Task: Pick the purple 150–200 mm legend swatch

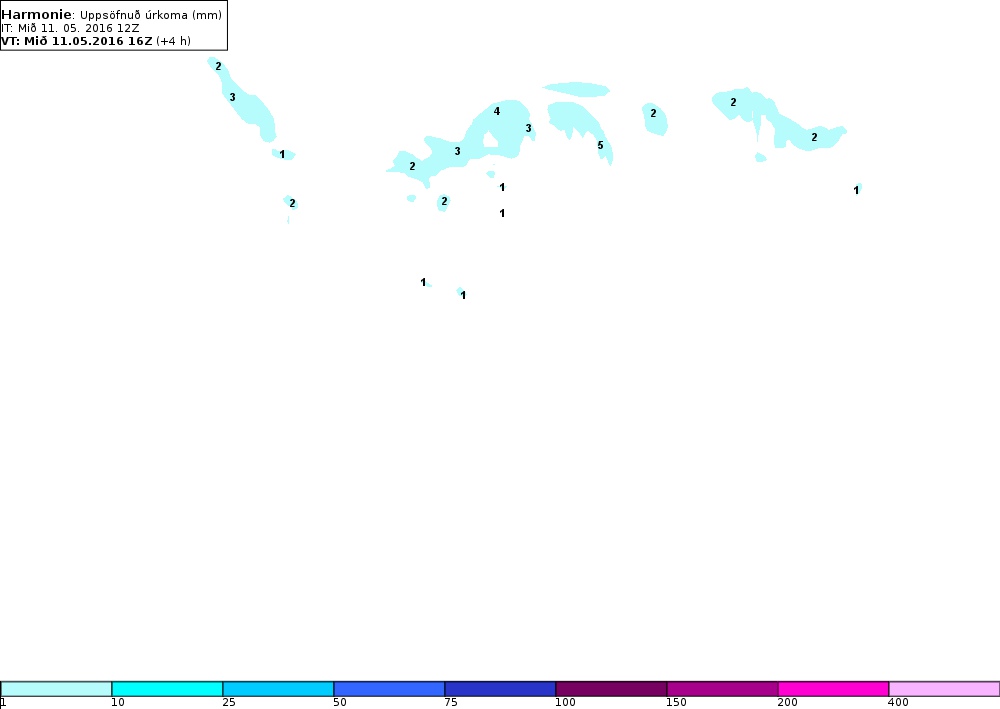Action: (722, 689)
